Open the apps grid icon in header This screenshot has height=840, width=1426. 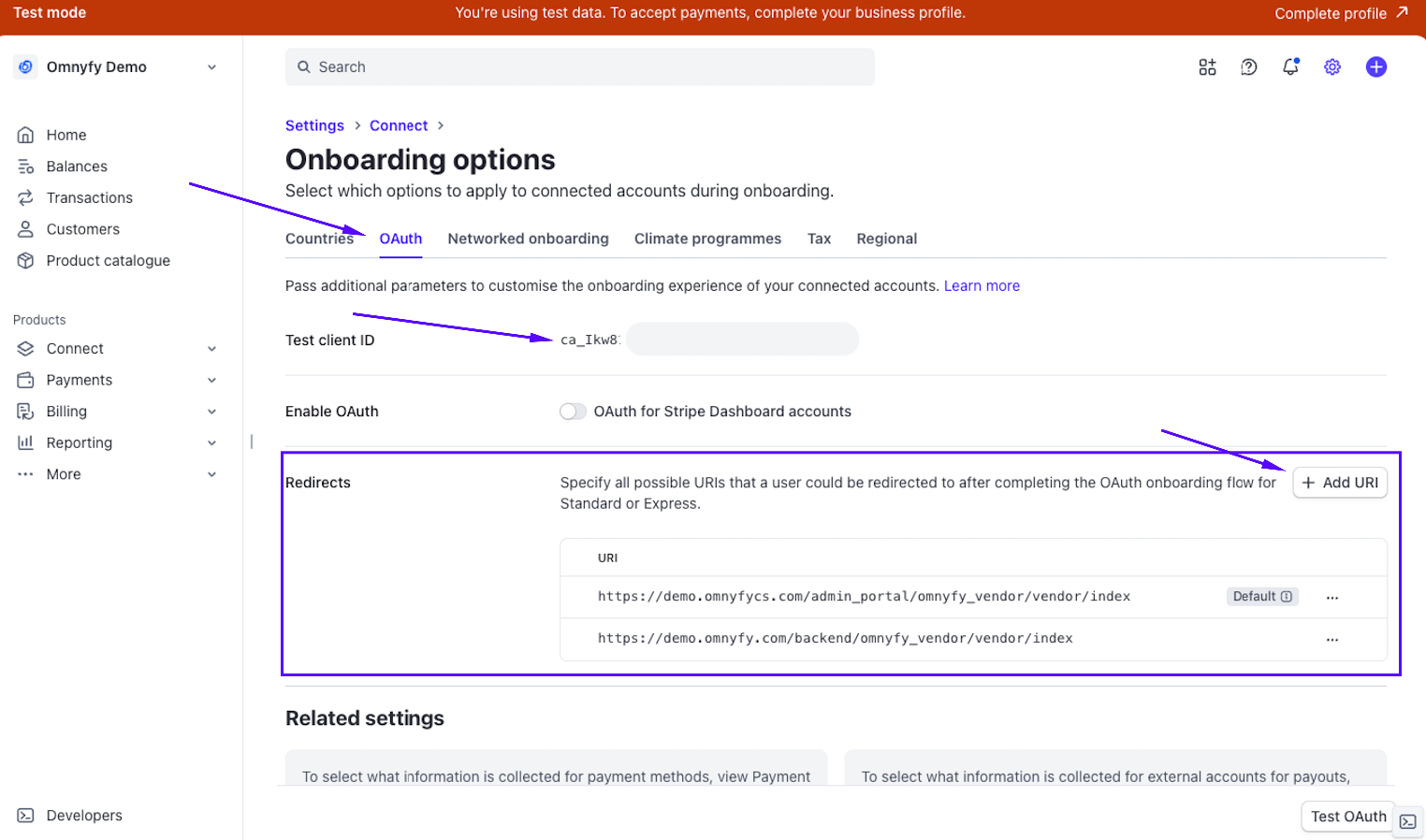(1207, 66)
